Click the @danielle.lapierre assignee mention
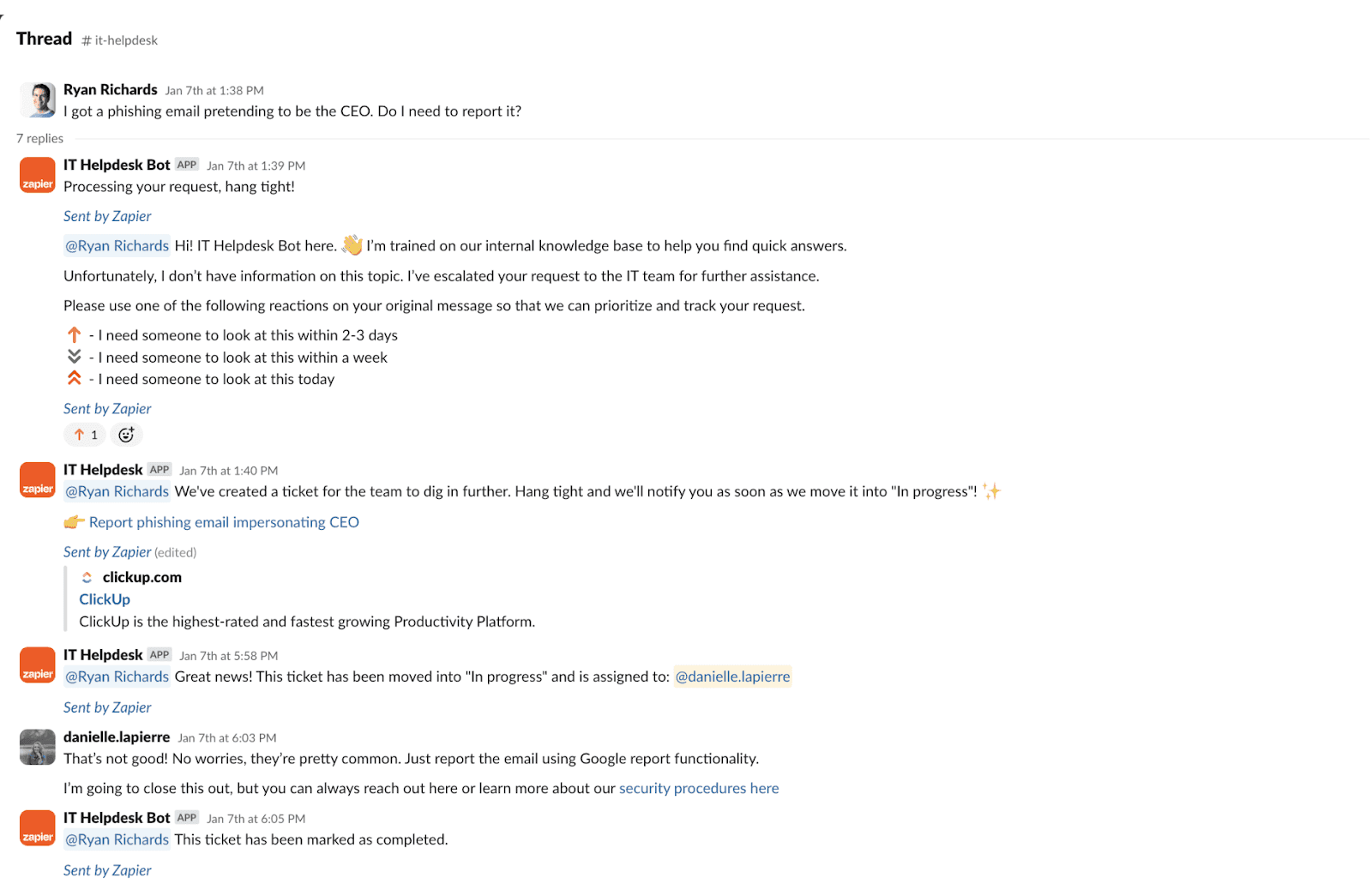 coord(731,677)
